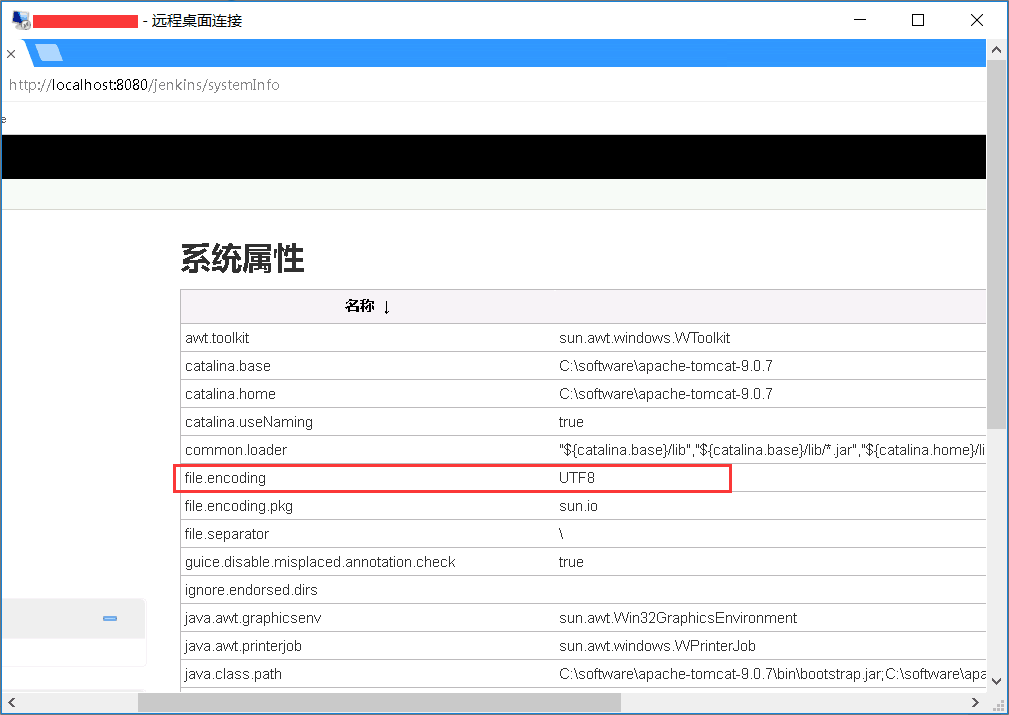Screen dimensions: 1009x715
Task: Click the horizontal scrollbar left arrow
Action: (x=11, y=703)
